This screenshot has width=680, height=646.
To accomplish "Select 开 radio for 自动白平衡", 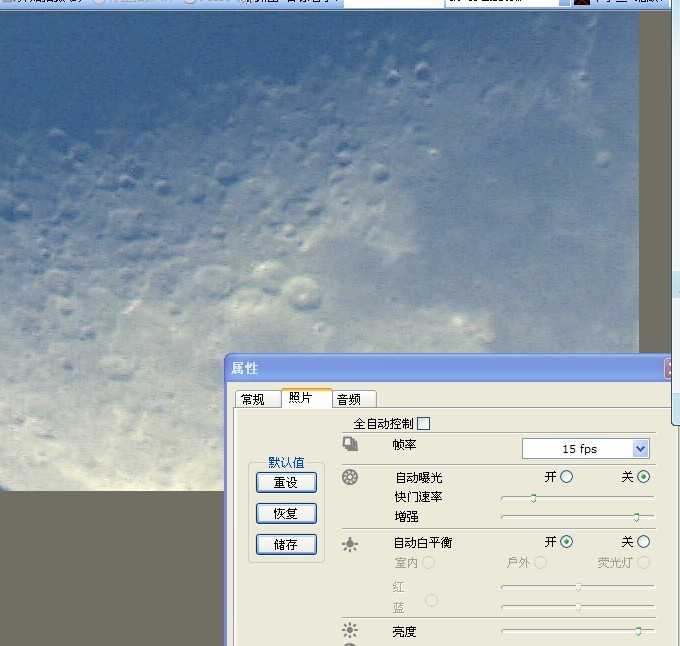I will pos(566,542).
